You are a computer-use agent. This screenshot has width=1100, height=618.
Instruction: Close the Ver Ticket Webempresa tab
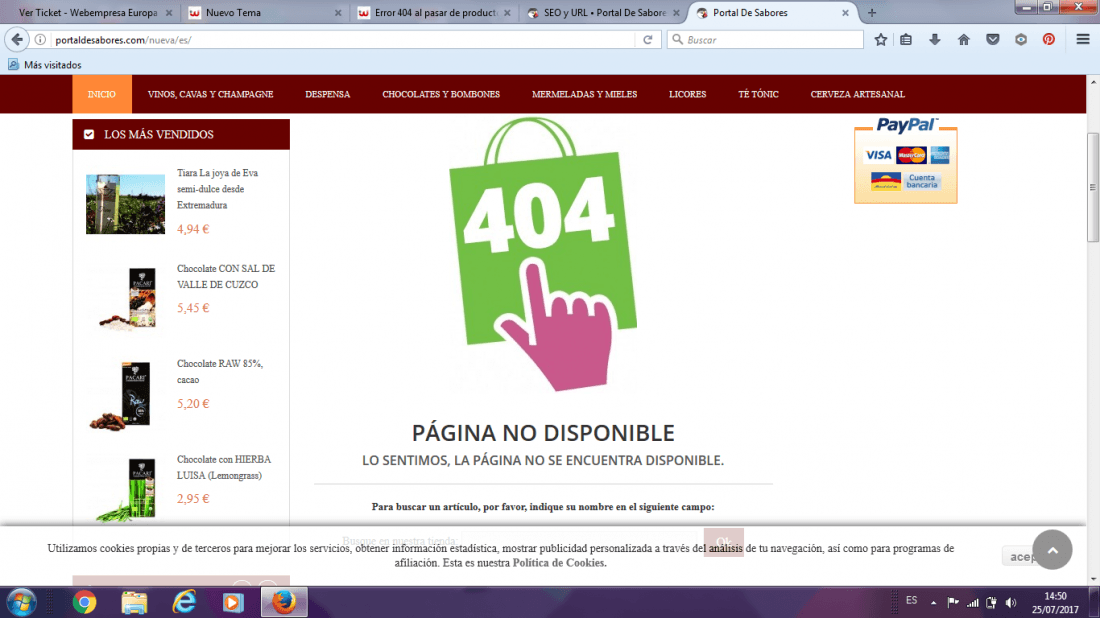click(x=169, y=13)
